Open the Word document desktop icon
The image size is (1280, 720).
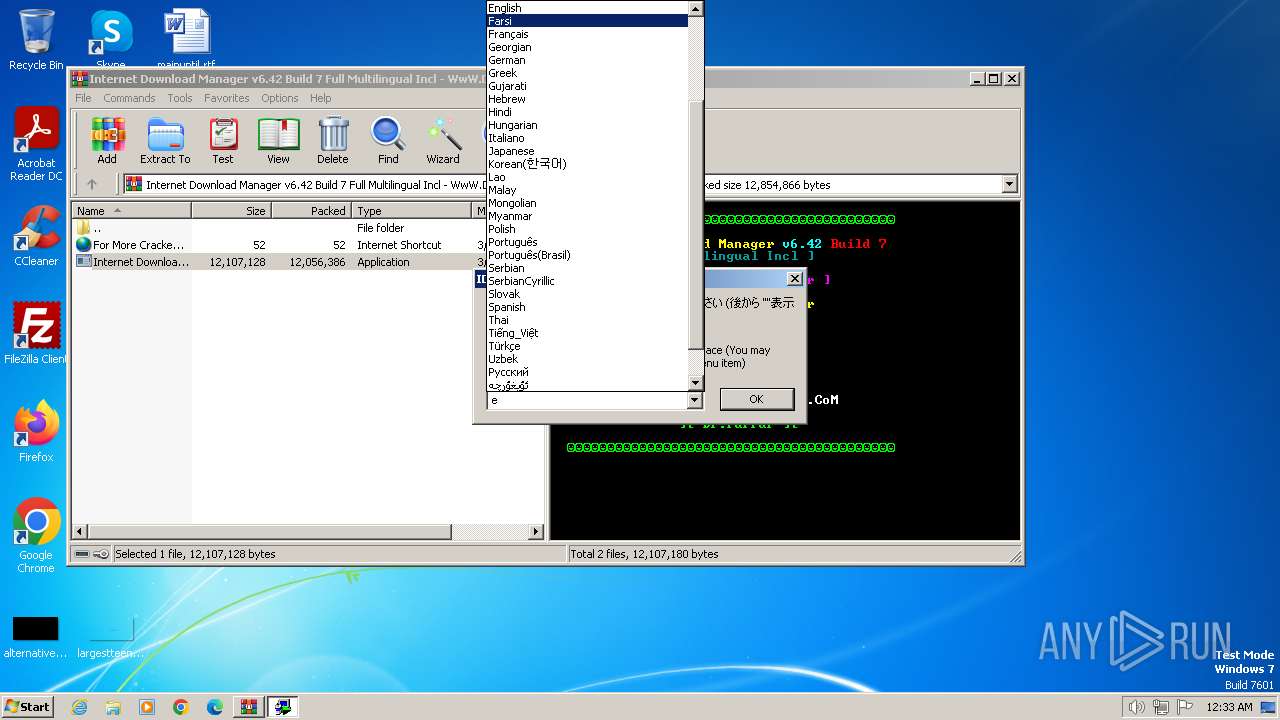pyautogui.click(x=186, y=39)
